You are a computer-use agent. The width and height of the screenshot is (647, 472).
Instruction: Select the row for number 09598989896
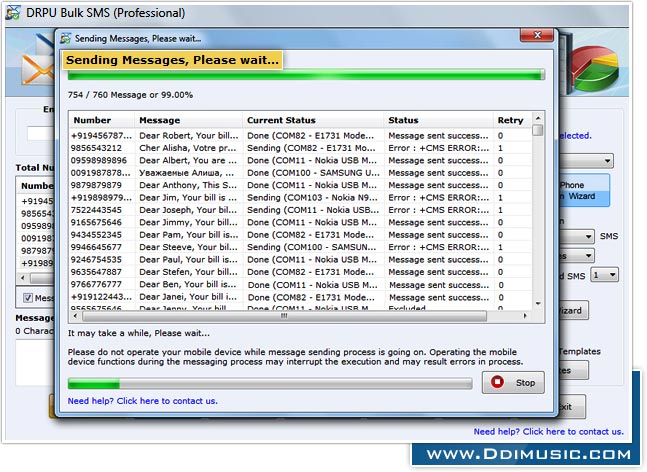[300, 160]
